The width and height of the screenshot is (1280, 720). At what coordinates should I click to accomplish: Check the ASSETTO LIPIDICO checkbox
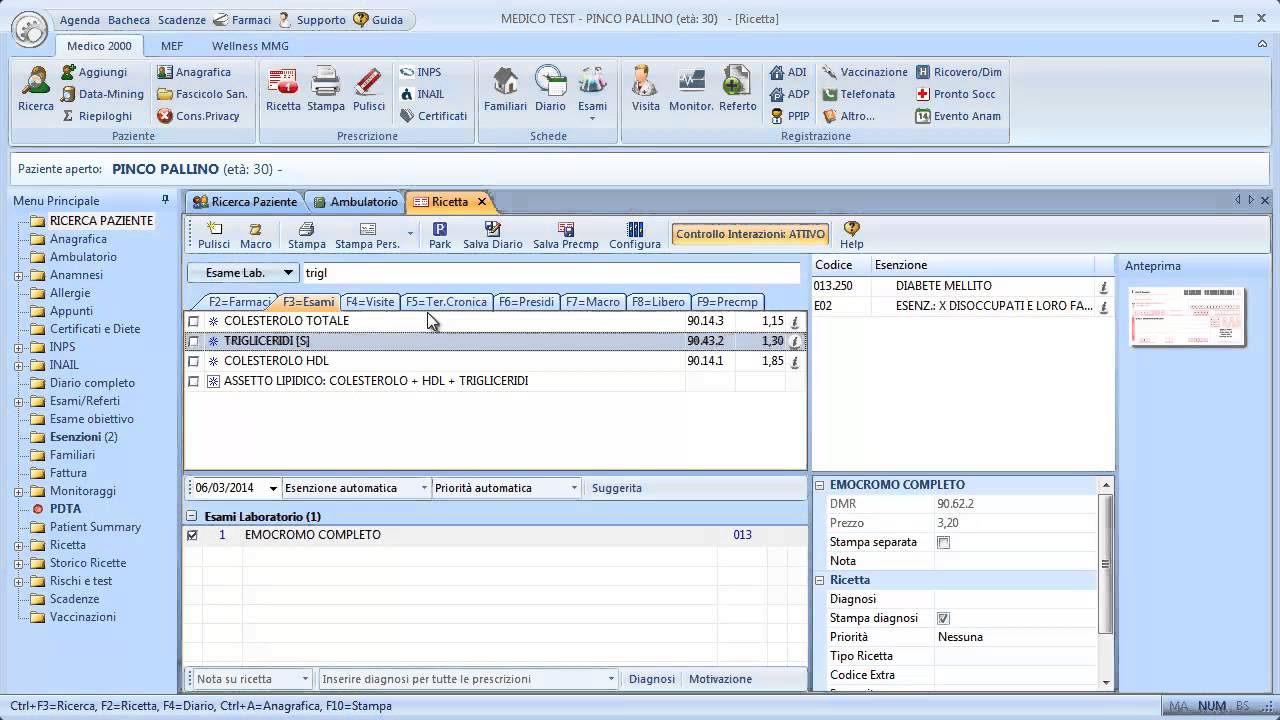point(194,381)
